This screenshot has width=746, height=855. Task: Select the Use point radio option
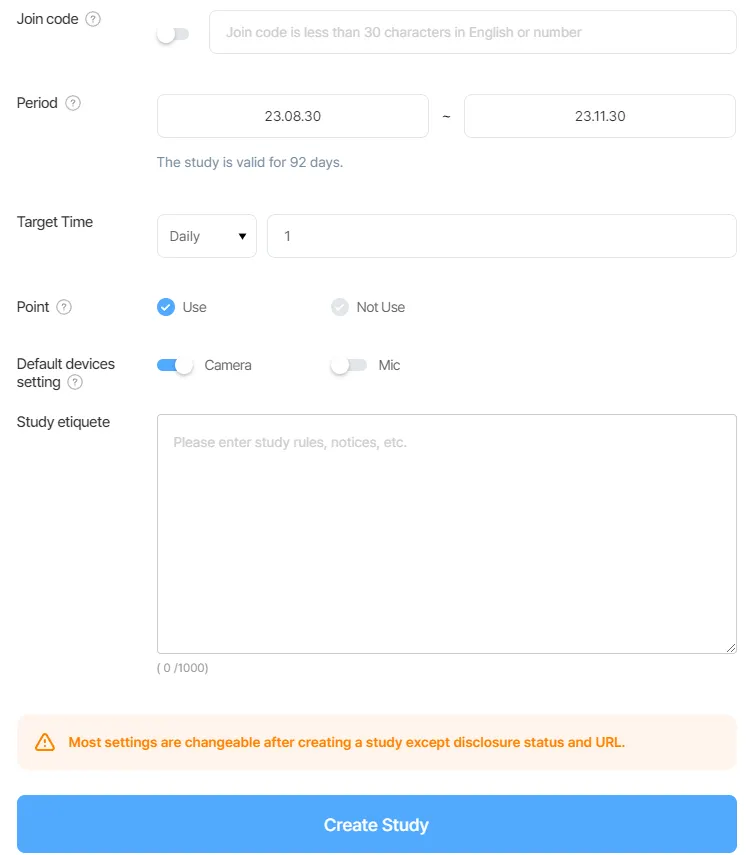[166, 307]
